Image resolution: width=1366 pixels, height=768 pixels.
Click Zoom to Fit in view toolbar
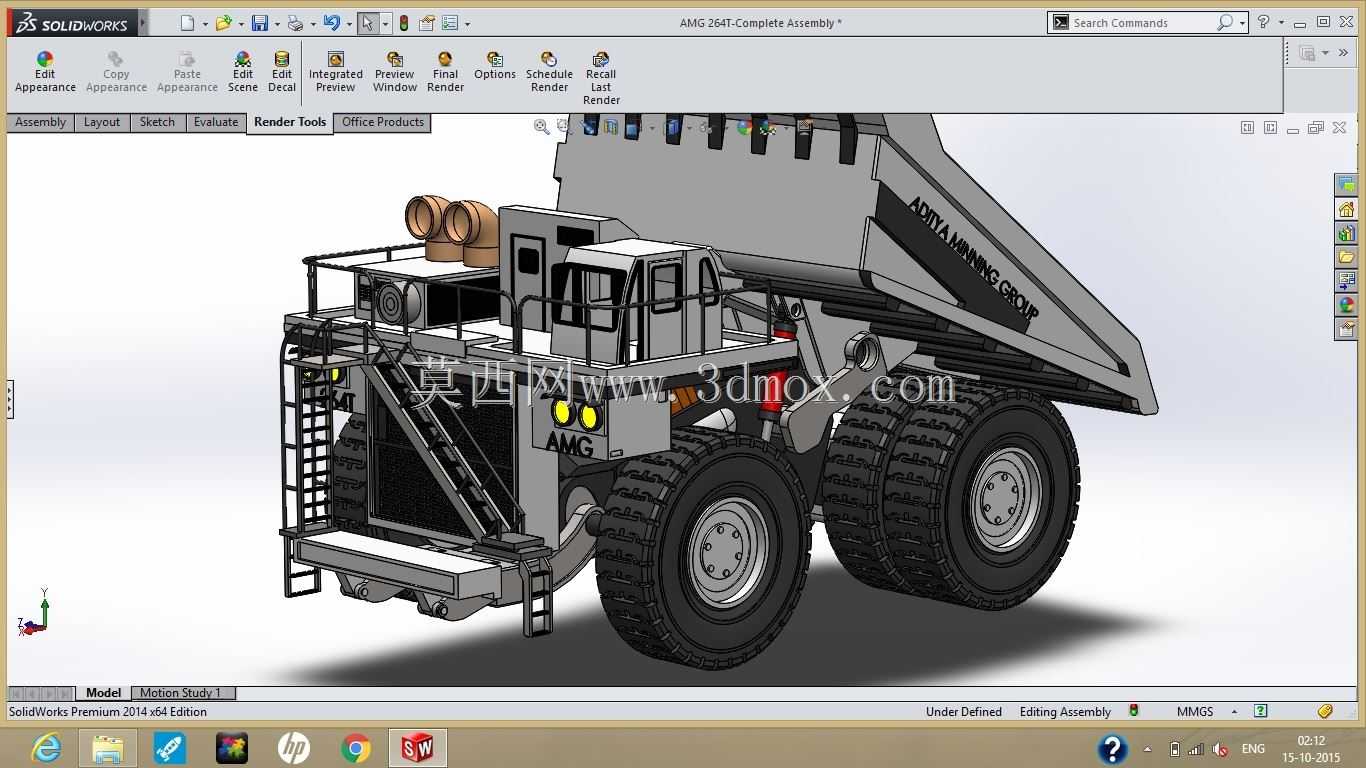pos(541,127)
